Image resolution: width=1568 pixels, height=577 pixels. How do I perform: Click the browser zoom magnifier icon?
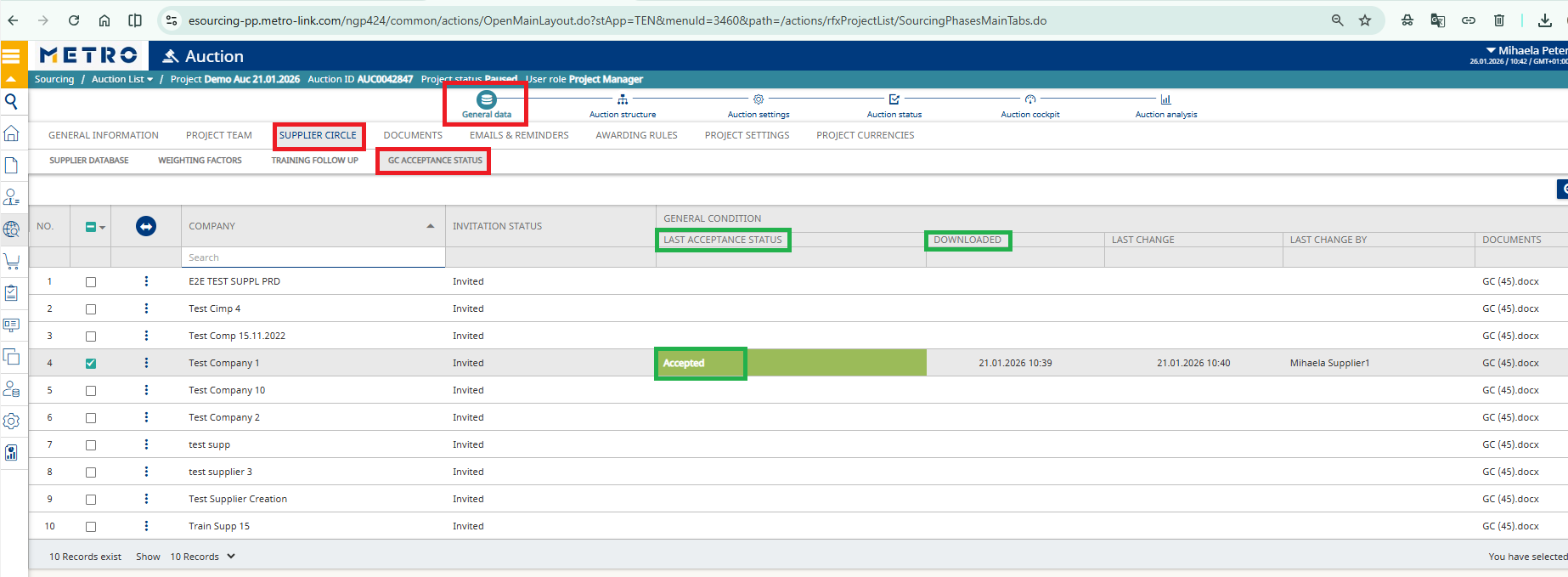1338,20
